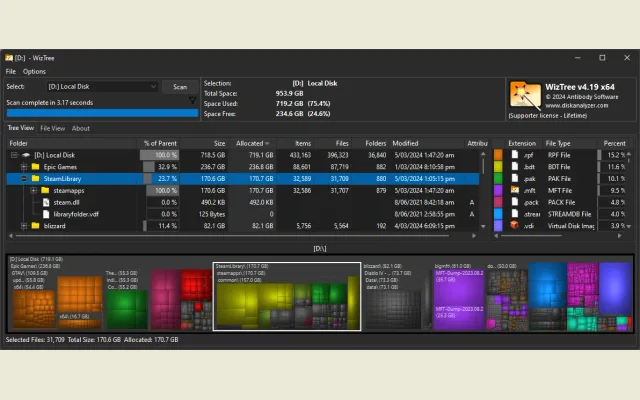The image size is (640, 400).
Task: Click the .mft file type icon
Action: point(515,190)
